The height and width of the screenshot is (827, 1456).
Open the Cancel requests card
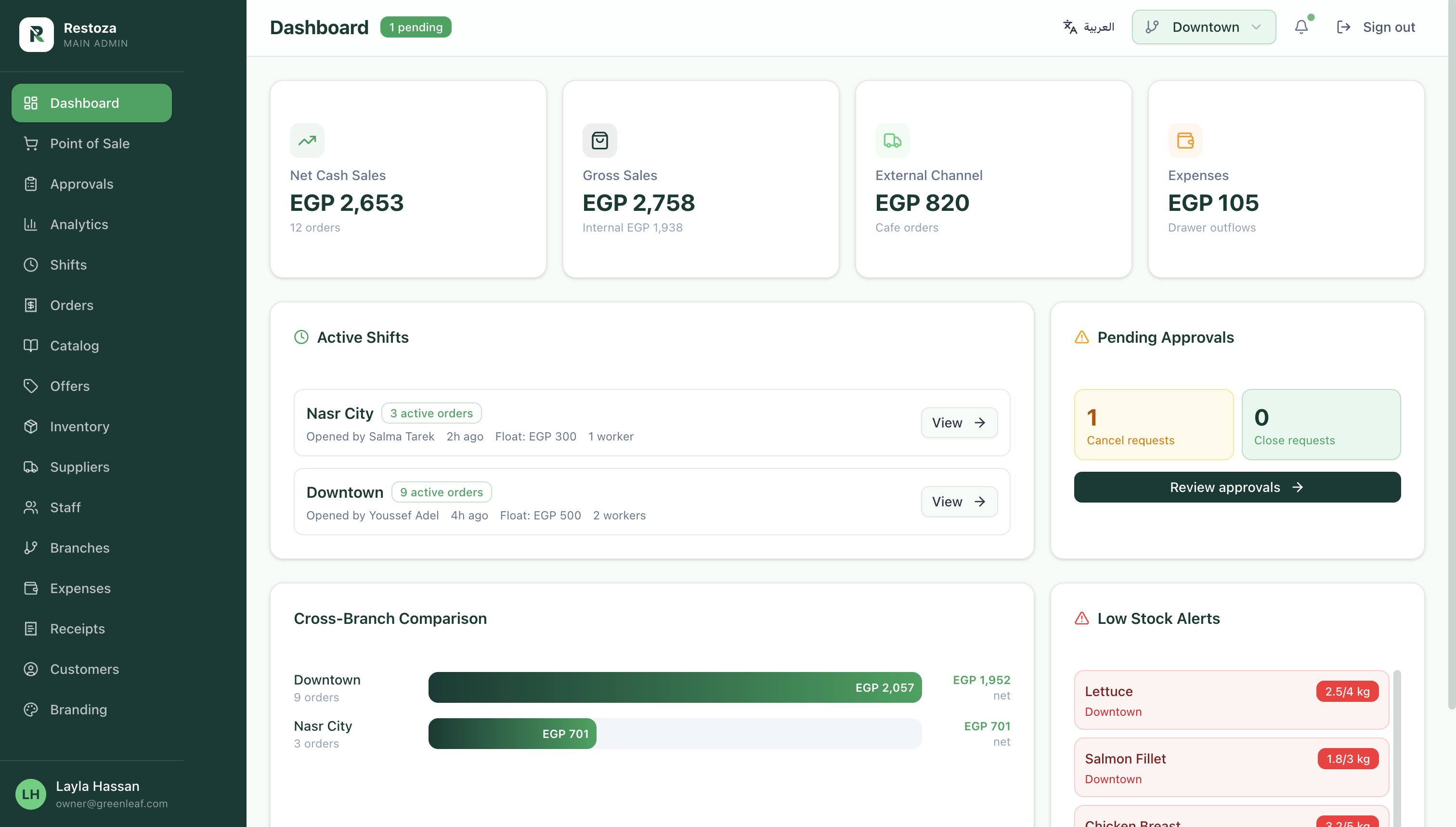click(x=1154, y=424)
